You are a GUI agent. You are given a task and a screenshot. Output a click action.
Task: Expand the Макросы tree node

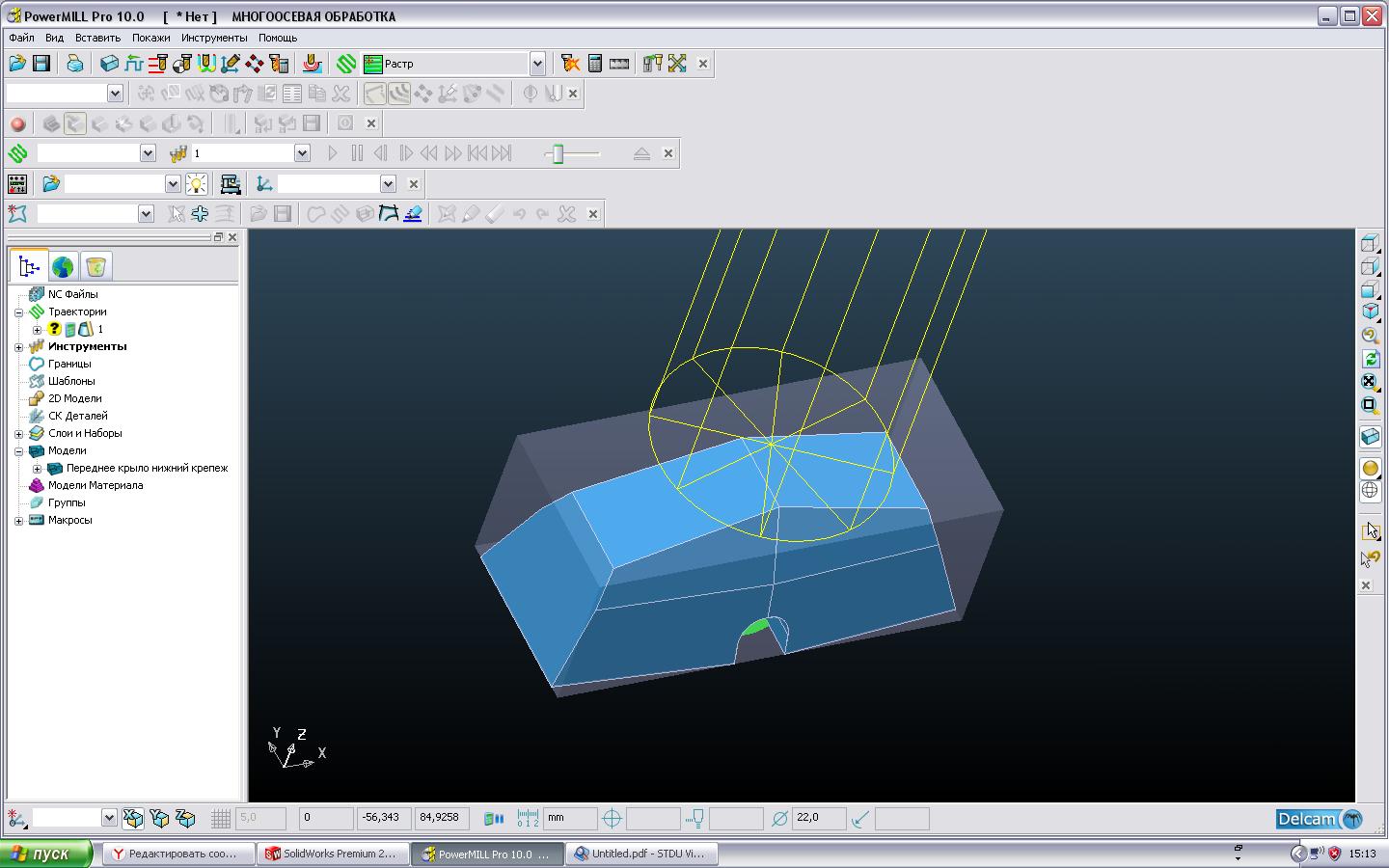point(18,521)
